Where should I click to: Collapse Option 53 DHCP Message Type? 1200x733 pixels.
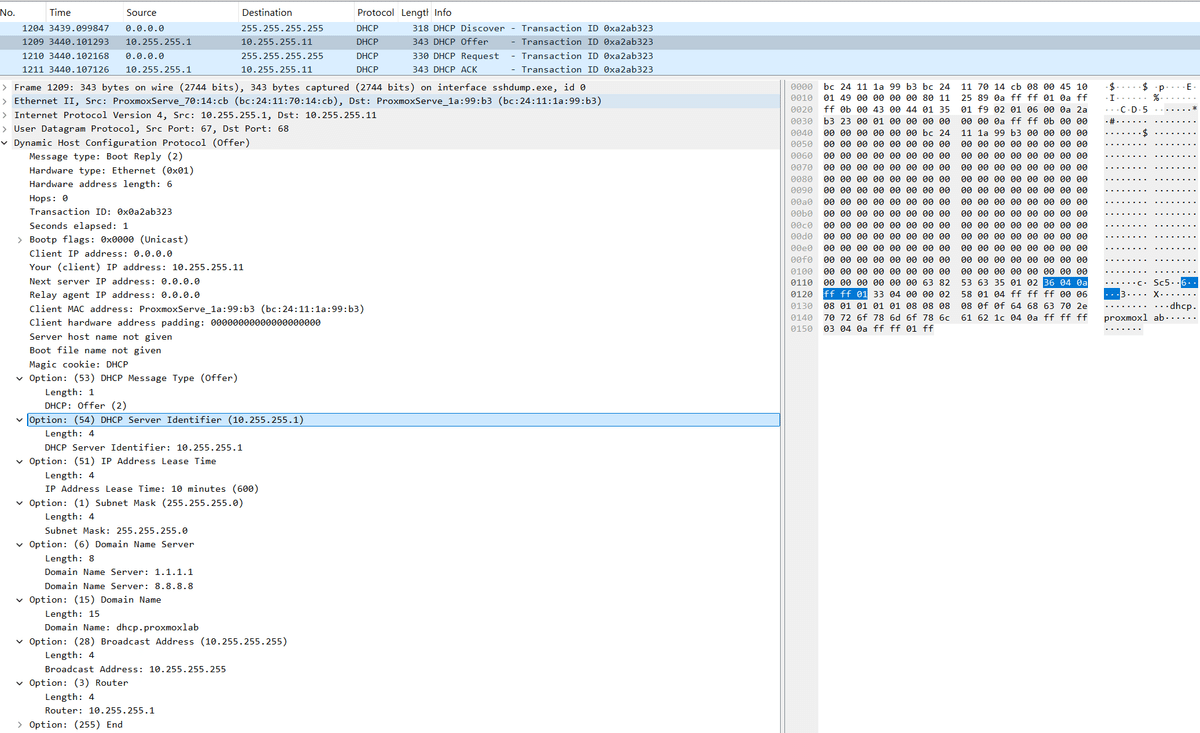(x=20, y=378)
